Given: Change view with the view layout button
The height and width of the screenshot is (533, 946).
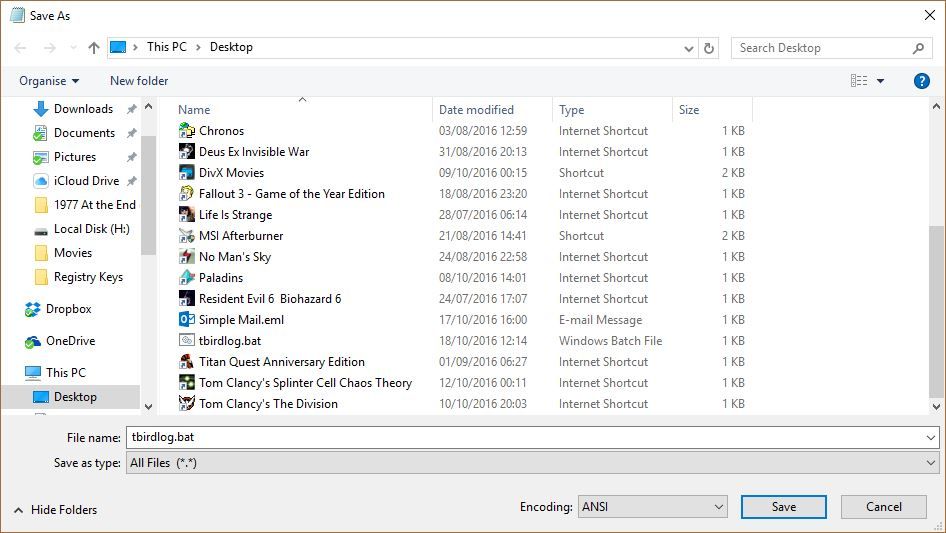Looking at the screenshot, I should (x=859, y=80).
